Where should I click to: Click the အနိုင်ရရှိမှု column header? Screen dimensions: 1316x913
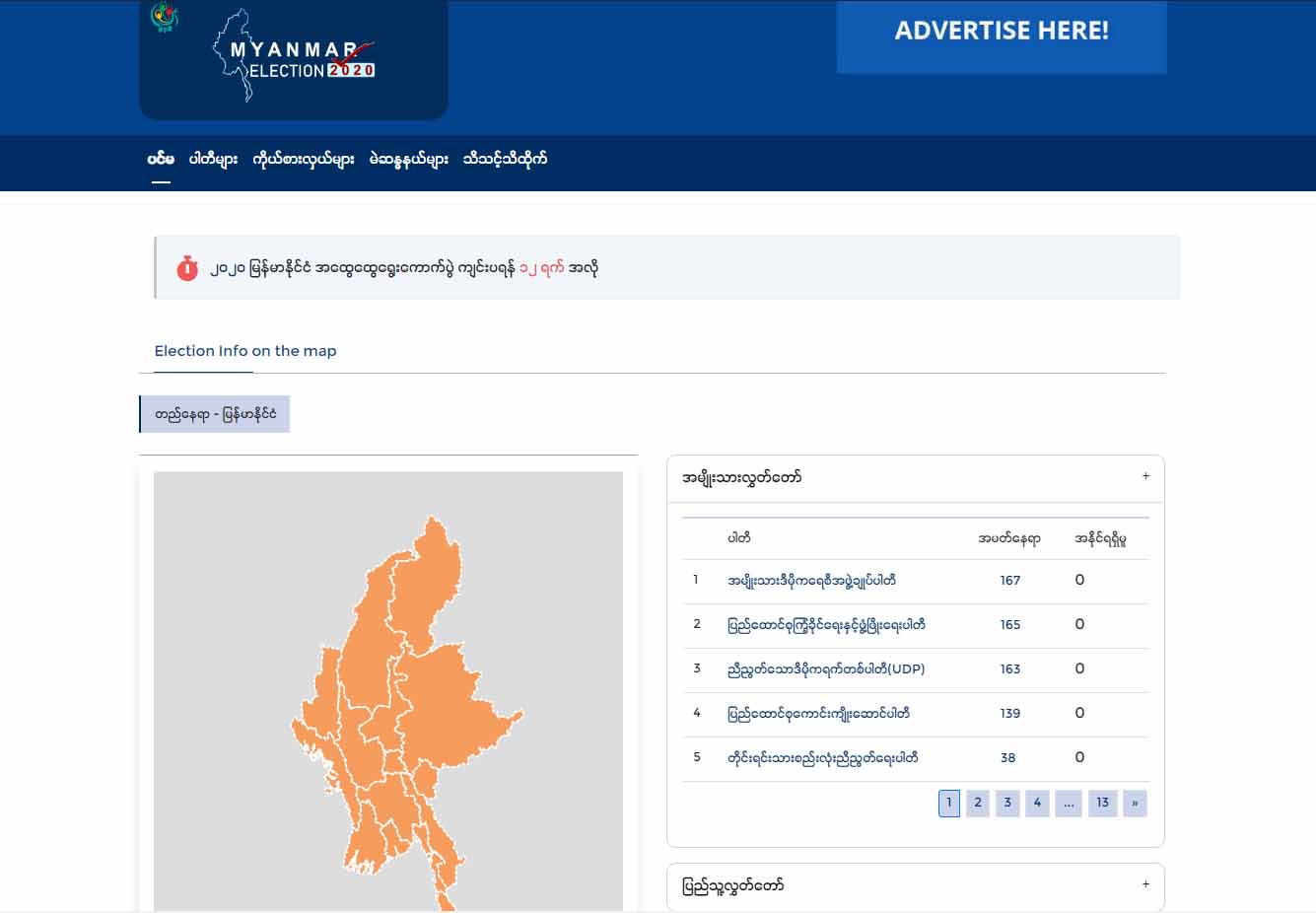click(x=1100, y=538)
